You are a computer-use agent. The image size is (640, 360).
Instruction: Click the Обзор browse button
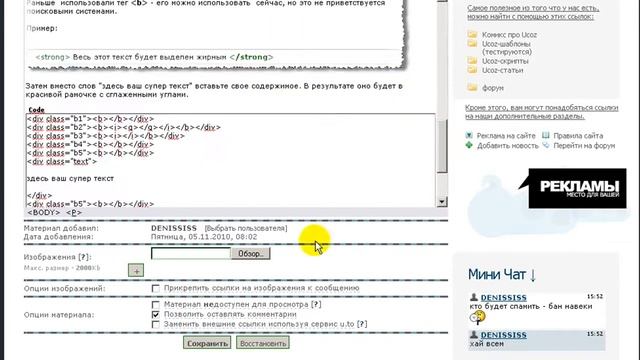tap(251, 253)
